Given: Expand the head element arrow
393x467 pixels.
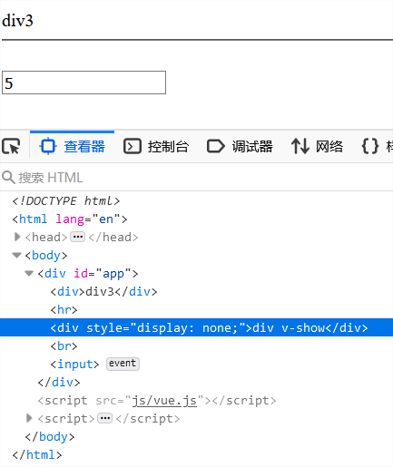Looking at the screenshot, I should [x=17, y=237].
